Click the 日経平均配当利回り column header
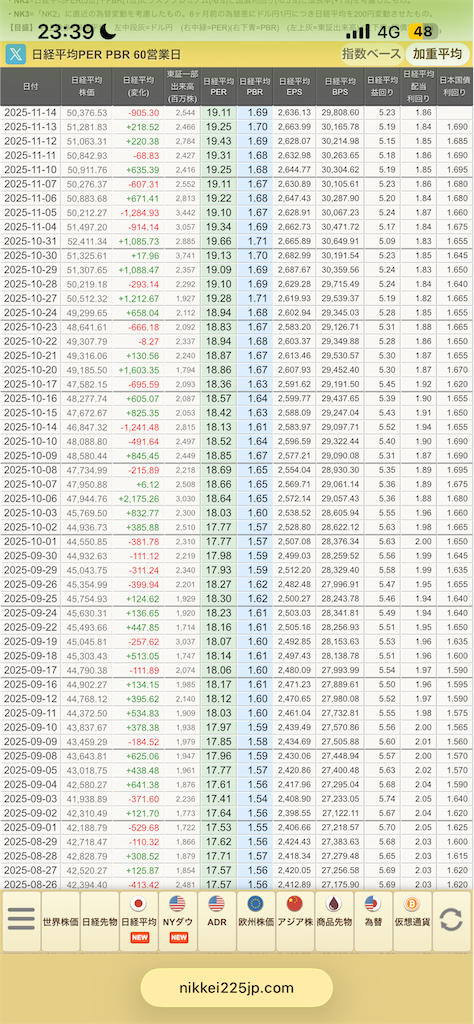The image size is (474, 1024). (x=419, y=86)
